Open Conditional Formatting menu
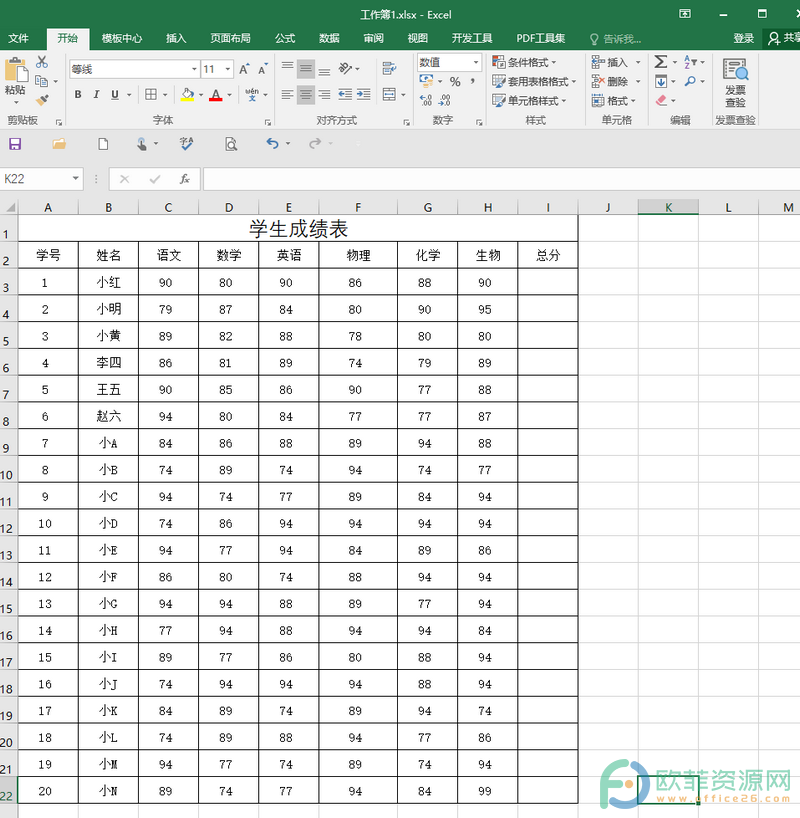Image resolution: width=800 pixels, height=818 pixels. click(x=524, y=62)
